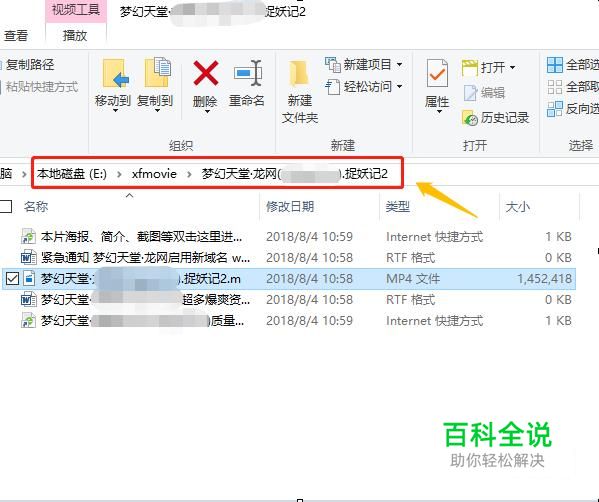Screen dimensions: 599x502
Task: Select the file ending 超多爆爽资...
Action: point(145,300)
